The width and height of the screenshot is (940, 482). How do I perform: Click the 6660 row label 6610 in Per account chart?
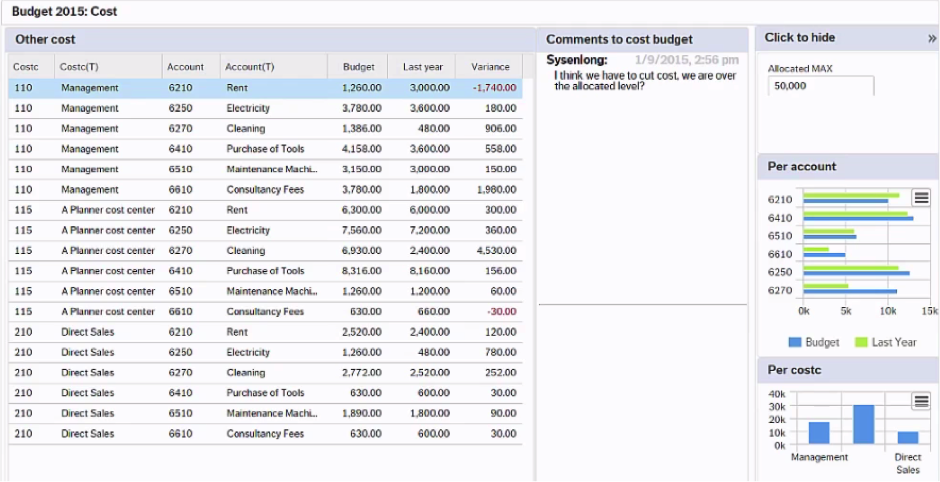(x=780, y=255)
